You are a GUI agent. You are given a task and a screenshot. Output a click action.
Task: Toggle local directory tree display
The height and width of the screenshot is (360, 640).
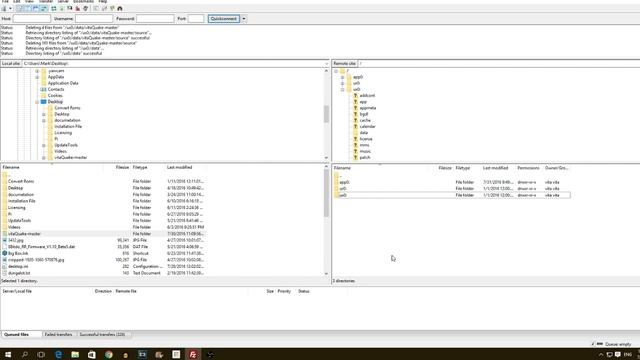(x=28, y=8)
